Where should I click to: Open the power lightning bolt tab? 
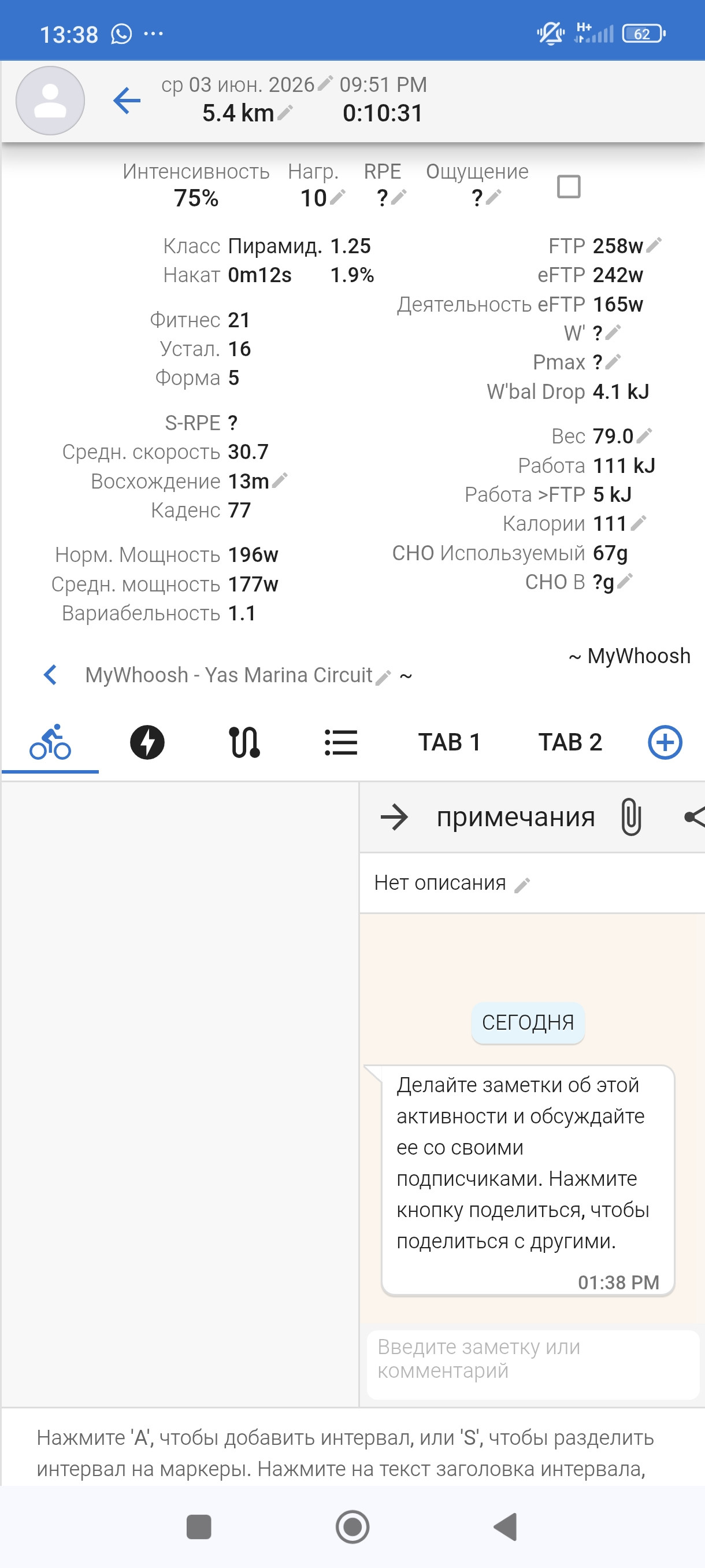tap(147, 742)
